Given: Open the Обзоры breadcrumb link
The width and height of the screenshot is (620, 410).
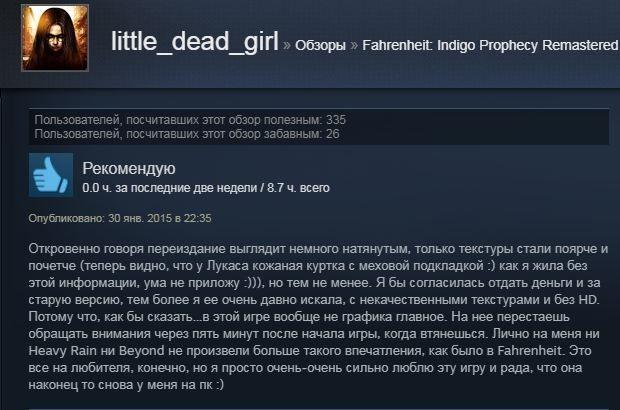Looking at the screenshot, I should pos(320,45).
